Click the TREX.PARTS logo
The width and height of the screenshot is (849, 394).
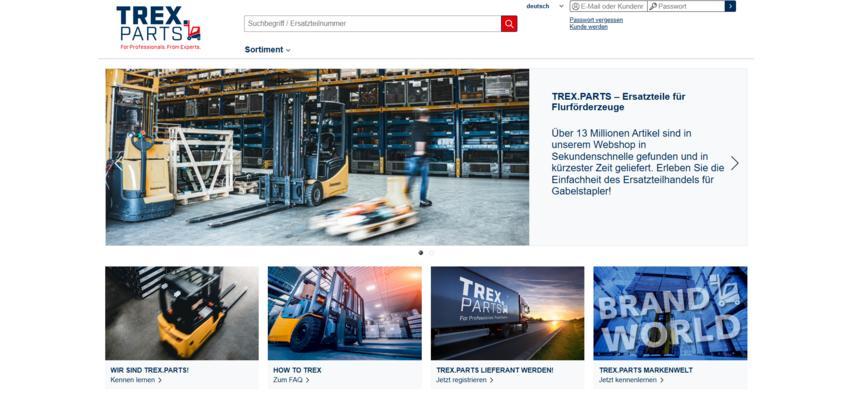click(x=159, y=28)
